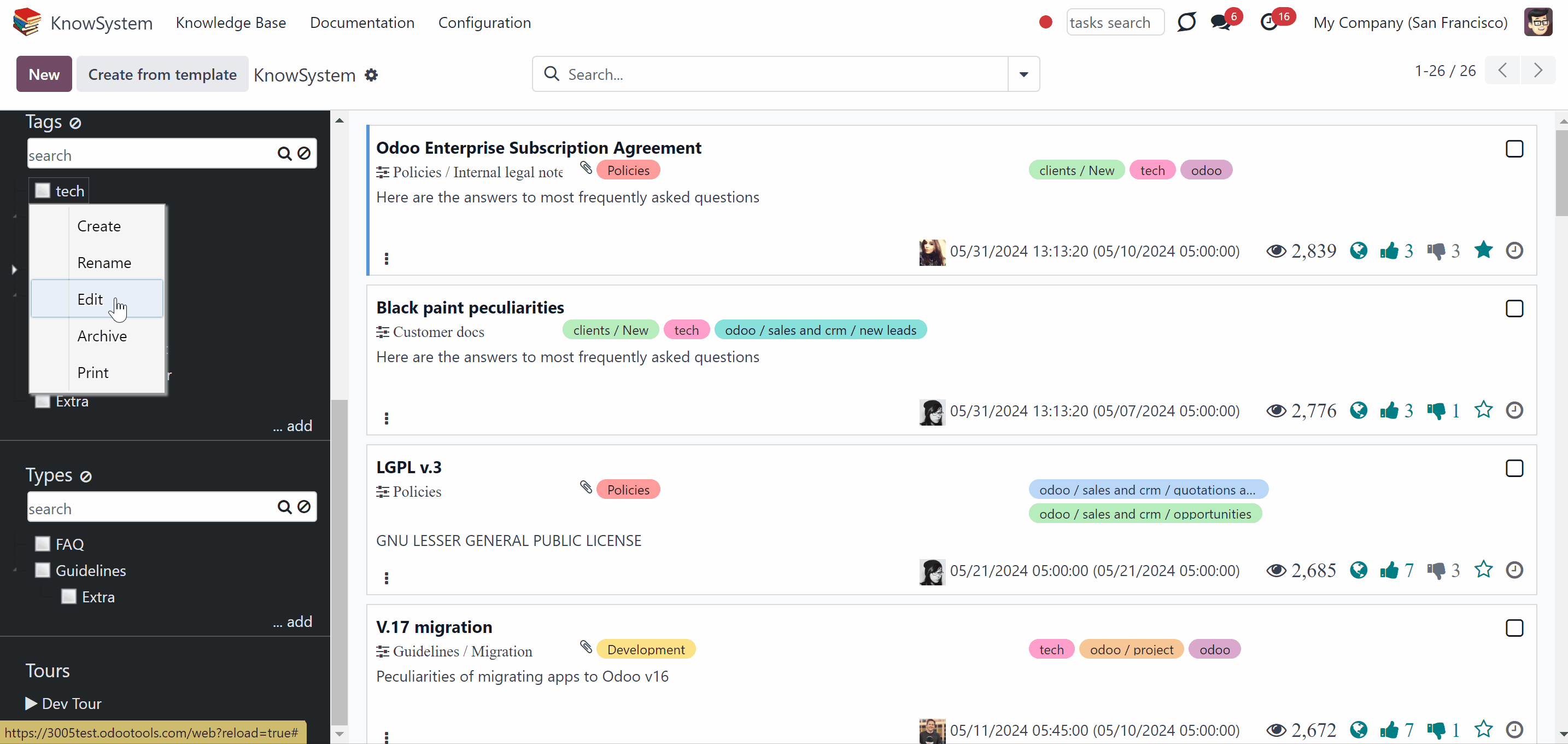
Task: Click the attachment paperclip on LGPL v.3
Action: [x=586, y=487]
